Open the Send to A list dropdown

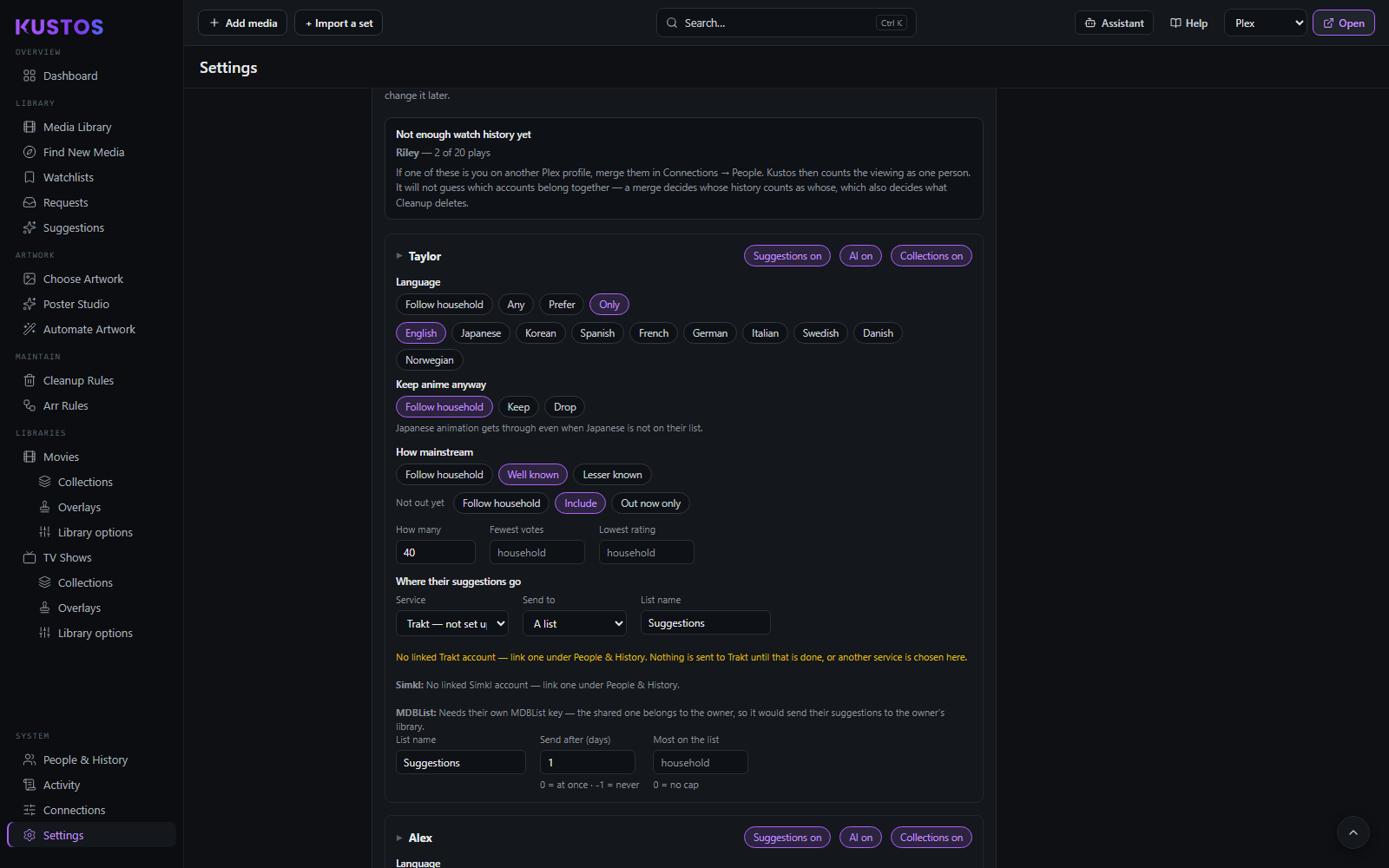tap(575, 624)
